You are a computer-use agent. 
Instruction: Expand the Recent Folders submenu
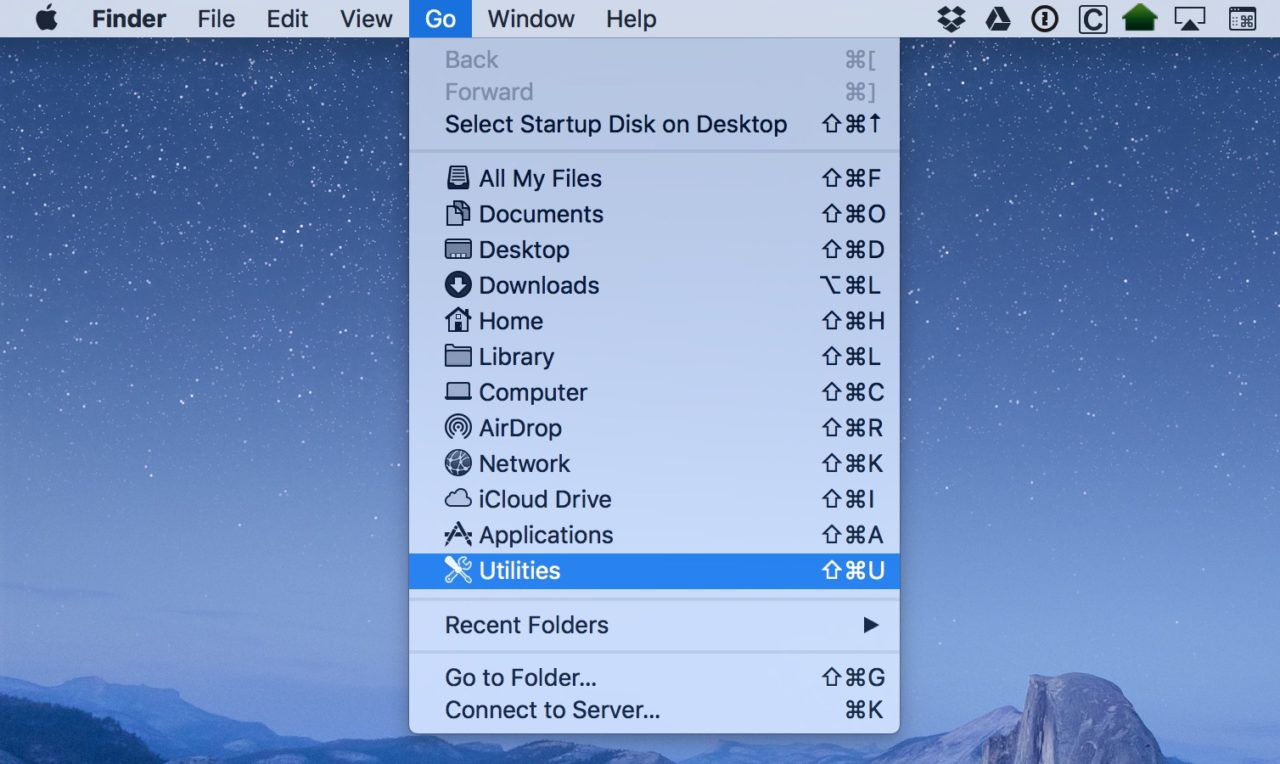[654, 625]
